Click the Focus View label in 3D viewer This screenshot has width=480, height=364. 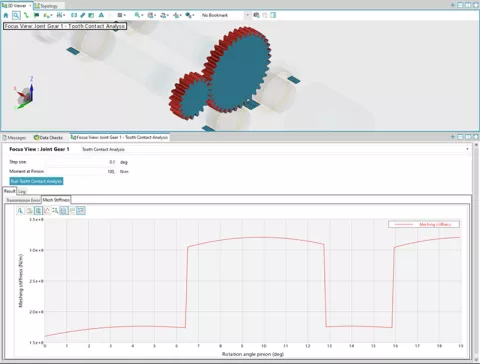pyautogui.click(x=65, y=26)
